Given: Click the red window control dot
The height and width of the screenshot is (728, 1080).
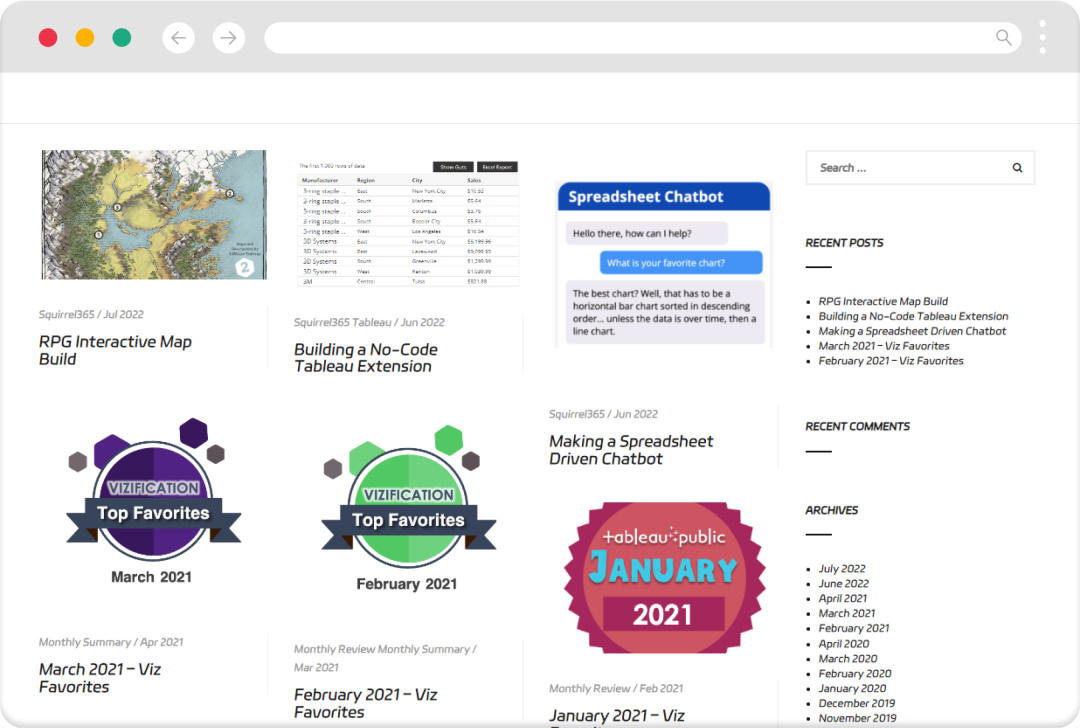Looking at the screenshot, I should click(x=48, y=37).
